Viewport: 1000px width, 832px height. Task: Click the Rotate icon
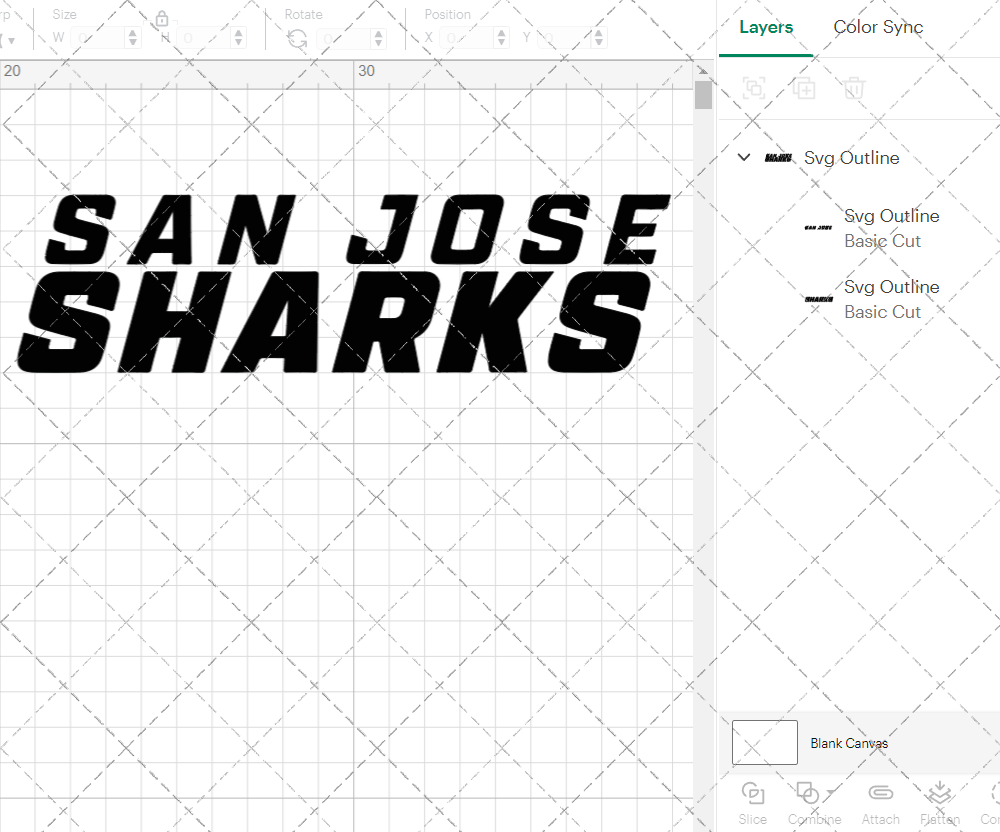(297, 39)
